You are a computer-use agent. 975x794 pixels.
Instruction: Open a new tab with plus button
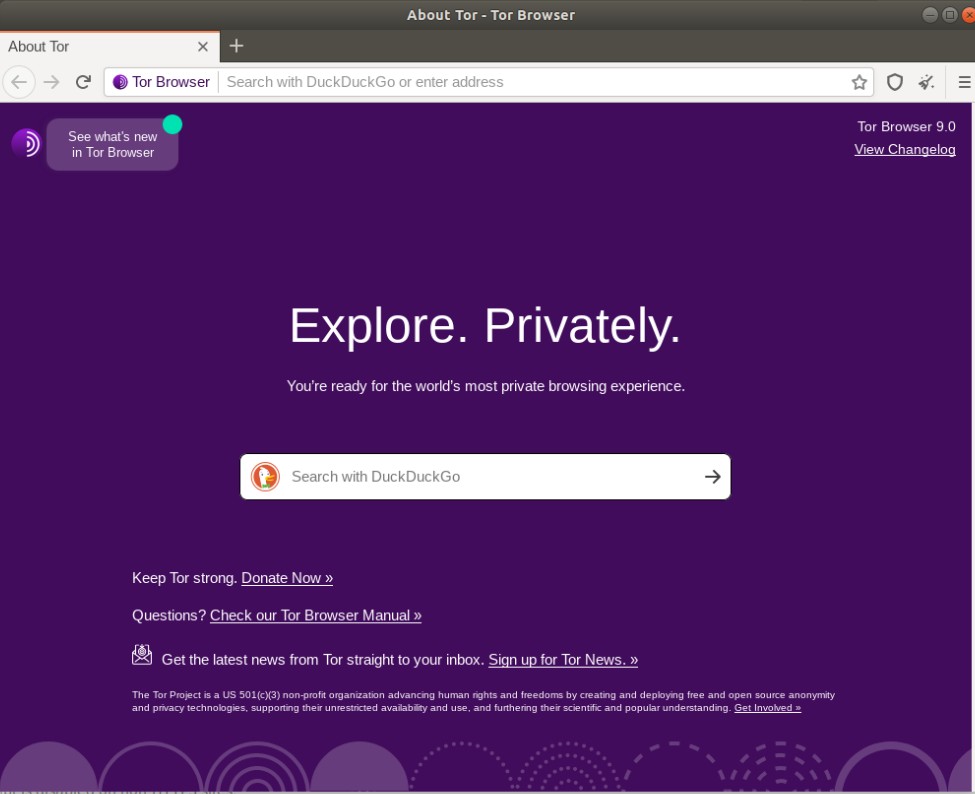point(236,46)
